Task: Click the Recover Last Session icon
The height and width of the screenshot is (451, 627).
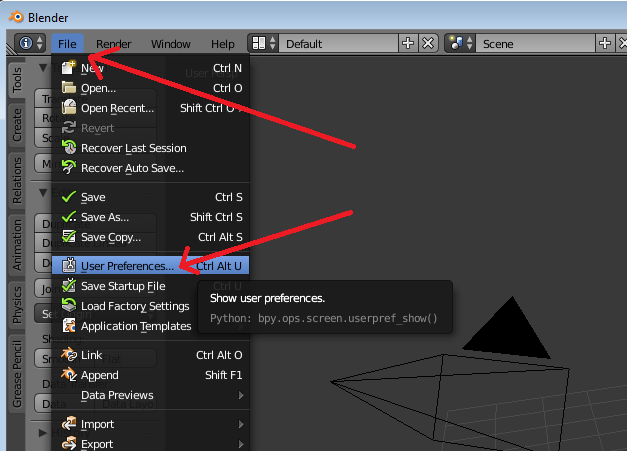Action: [x=69, y=148]
